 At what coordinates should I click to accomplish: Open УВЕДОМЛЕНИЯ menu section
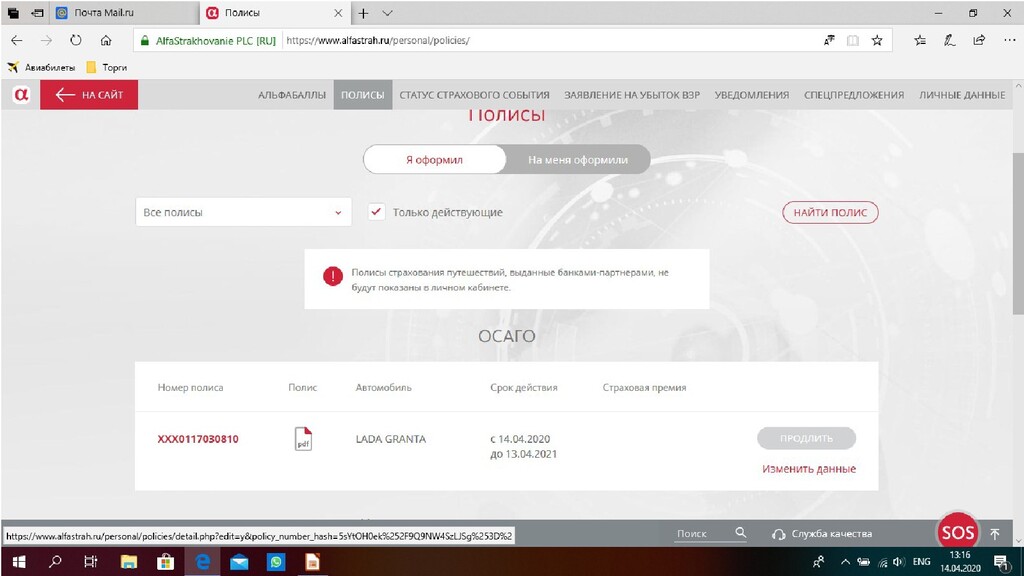[752, 95]
